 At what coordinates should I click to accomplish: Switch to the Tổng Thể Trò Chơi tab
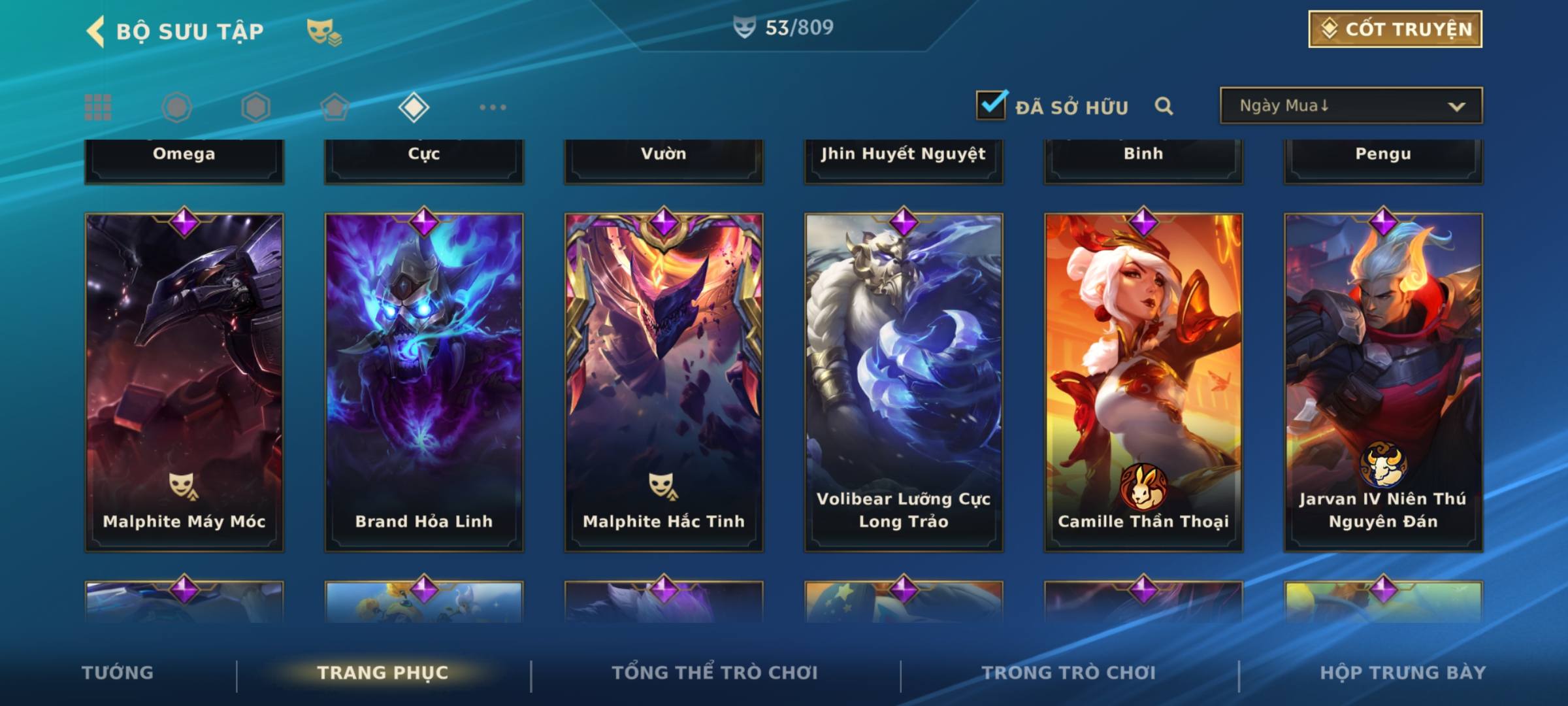[x=715, y=673]
